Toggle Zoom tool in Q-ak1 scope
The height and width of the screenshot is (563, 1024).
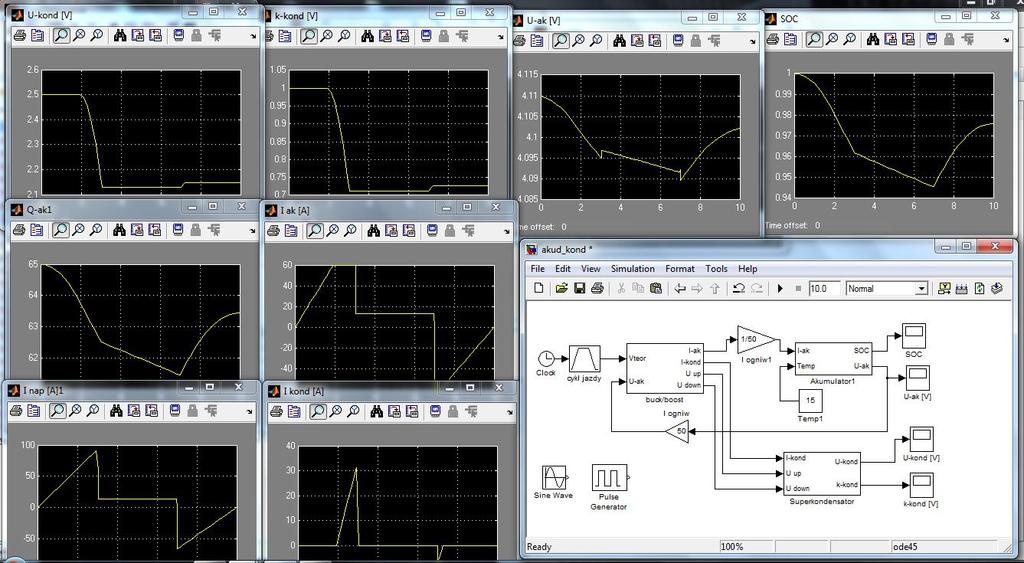click(x=61, y=229)
